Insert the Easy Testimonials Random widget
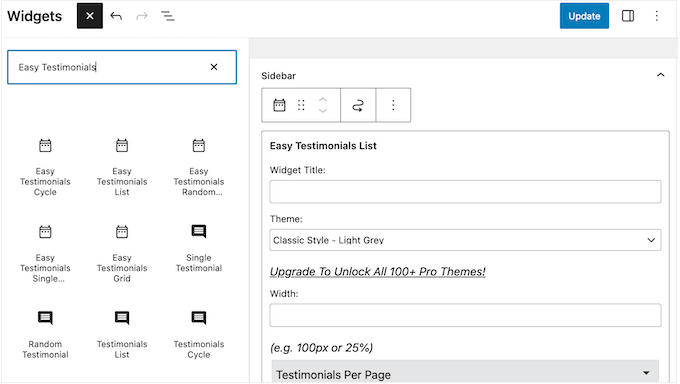680x384 pixels. [199, 167]
